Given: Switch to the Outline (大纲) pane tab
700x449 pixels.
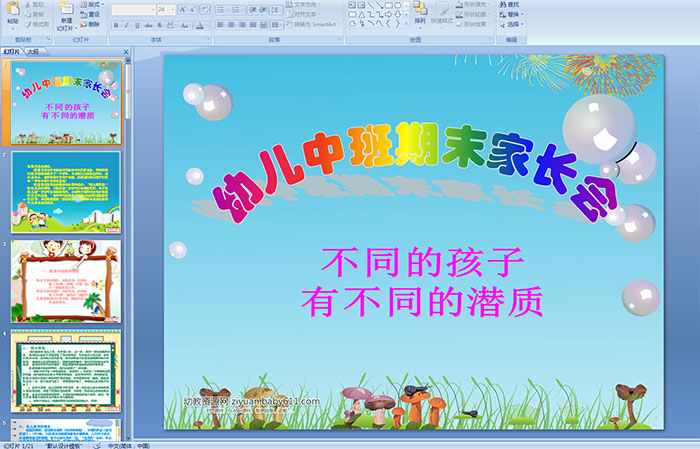Looking at the screenshot, I should (x=33, y=51).
